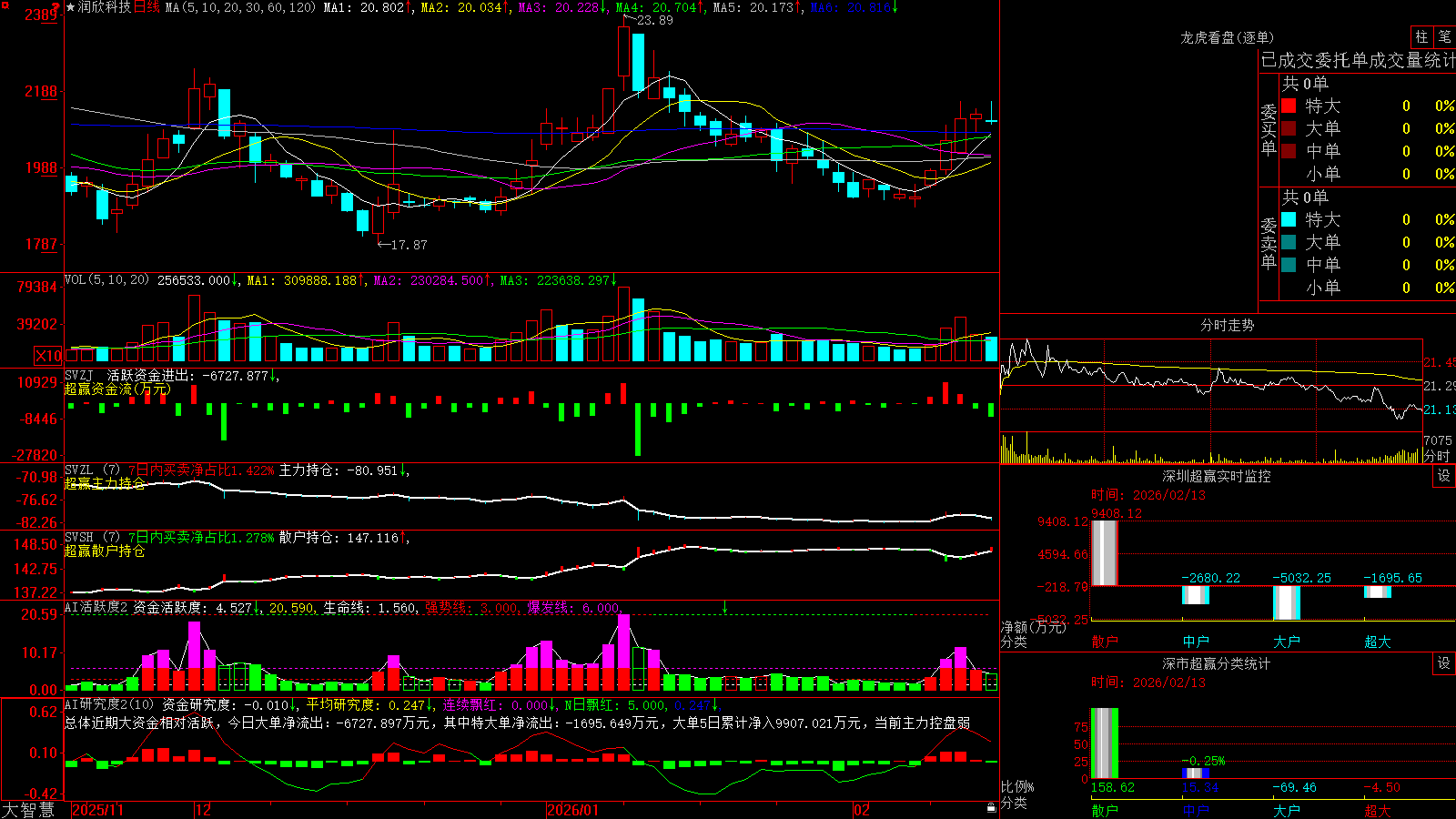Select the AI活跃度2 indicator label
This screenshot has width=1456, height=819.
point(96,607)
